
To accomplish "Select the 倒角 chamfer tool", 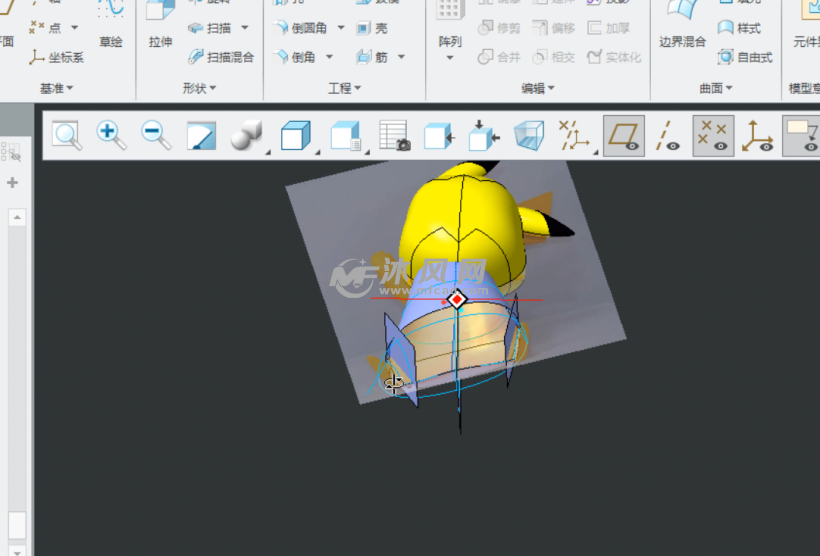I will pos(294,56).
